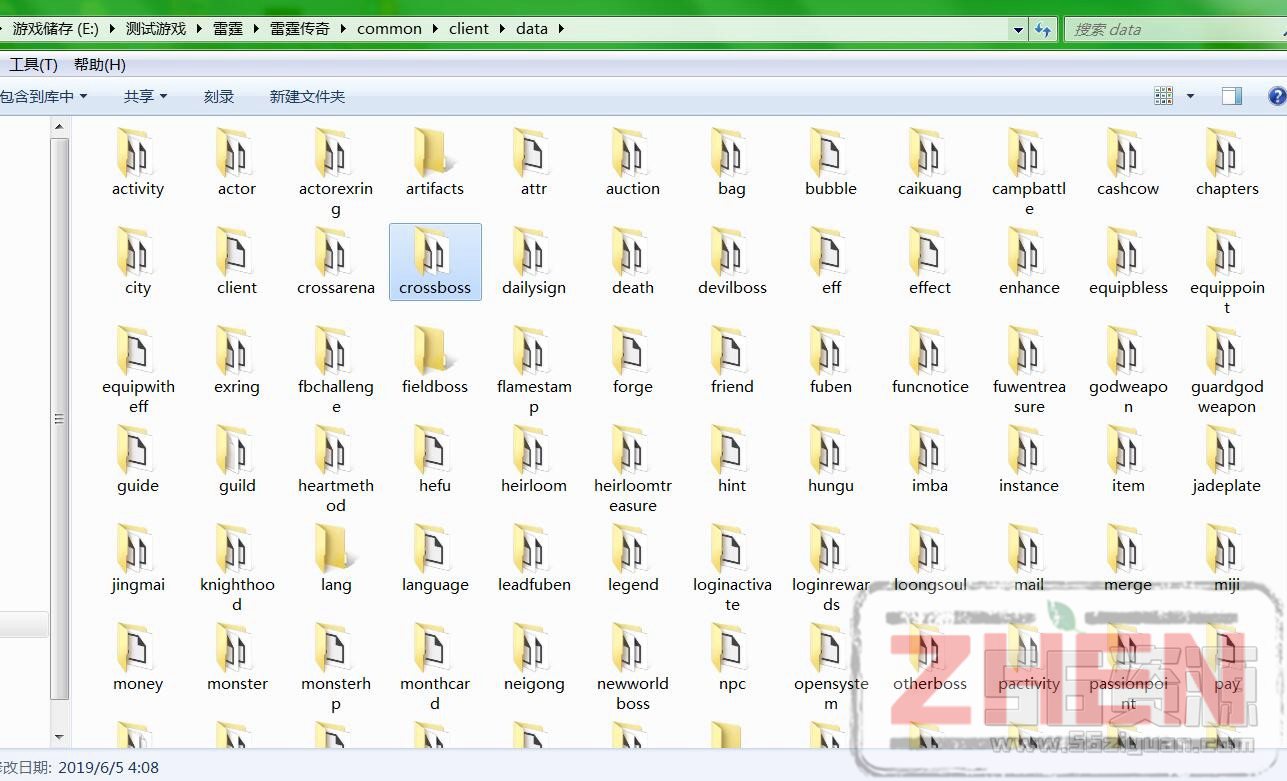Open the 共享 dropdown menu
This screenshot has width=1287, height=781.
click(x=145, y=96)
